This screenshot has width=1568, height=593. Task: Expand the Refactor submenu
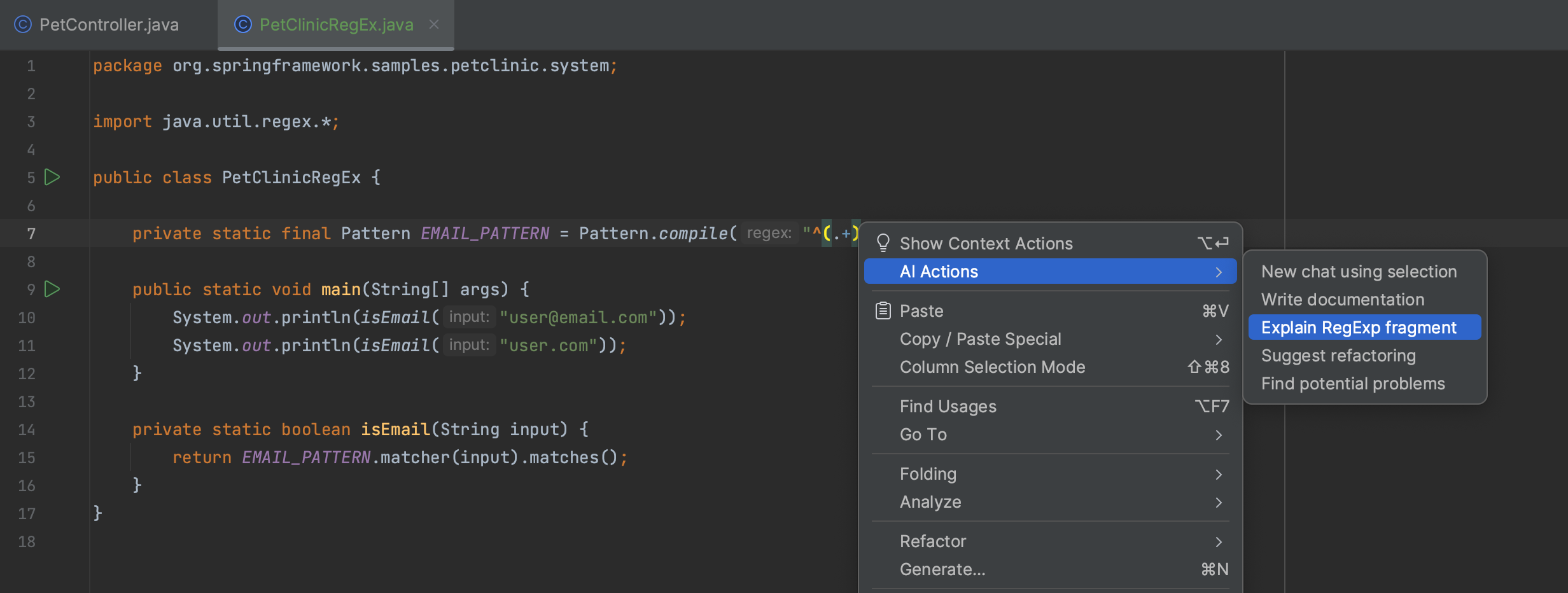click(x=1050, y=541)
